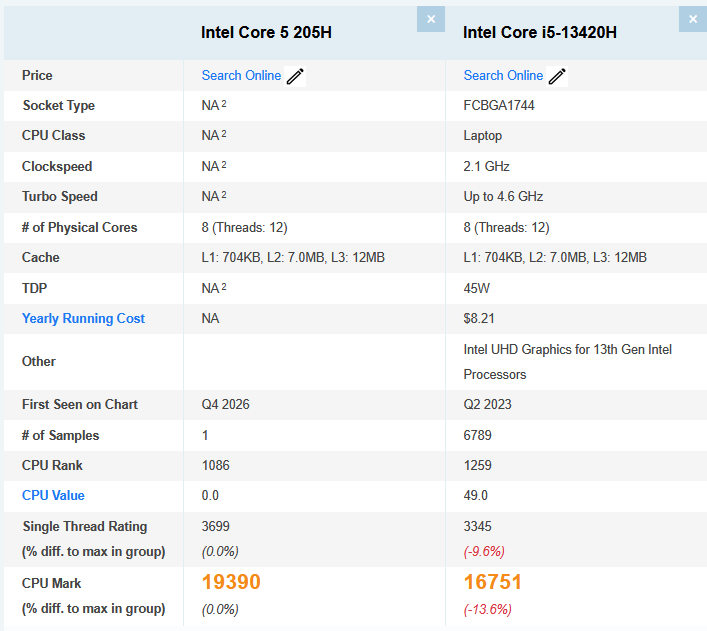Click the 45W TDP value
Screen dimensions: 707x631
pos(477,288)
